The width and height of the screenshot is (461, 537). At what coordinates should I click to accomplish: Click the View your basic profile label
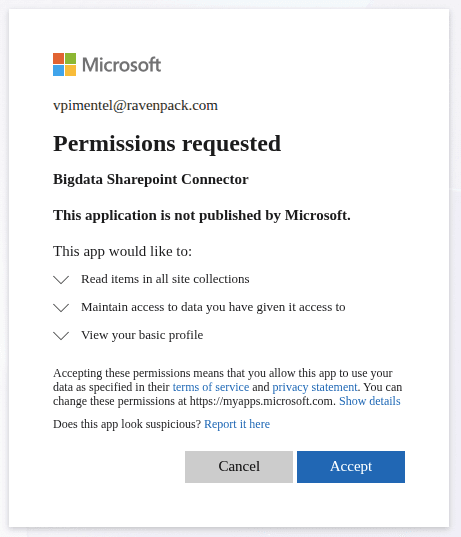(x=142, y=335)
